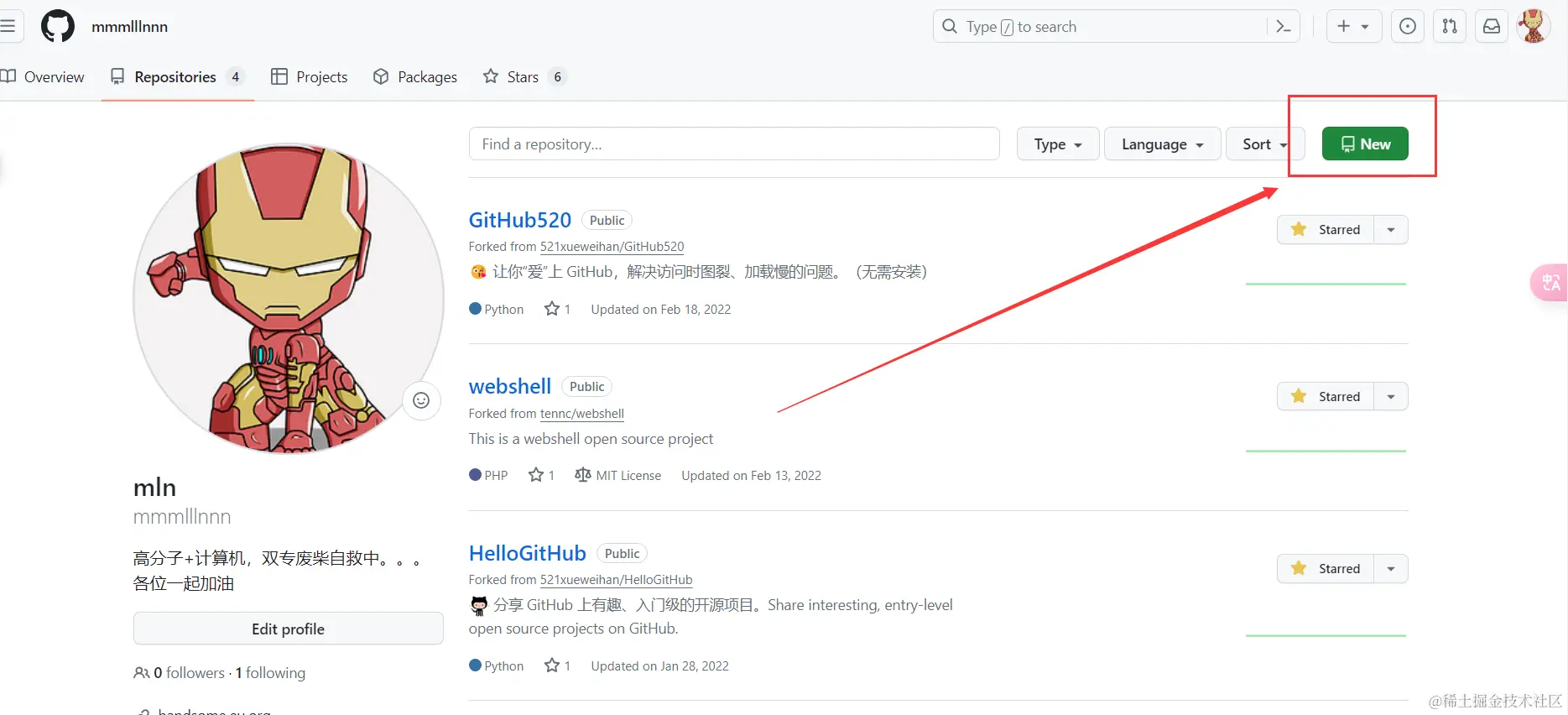The height and width of the screenshot is (715, 1568).
Task: Open the GitHub520 repository link
Action: click(x=520, y=220)
